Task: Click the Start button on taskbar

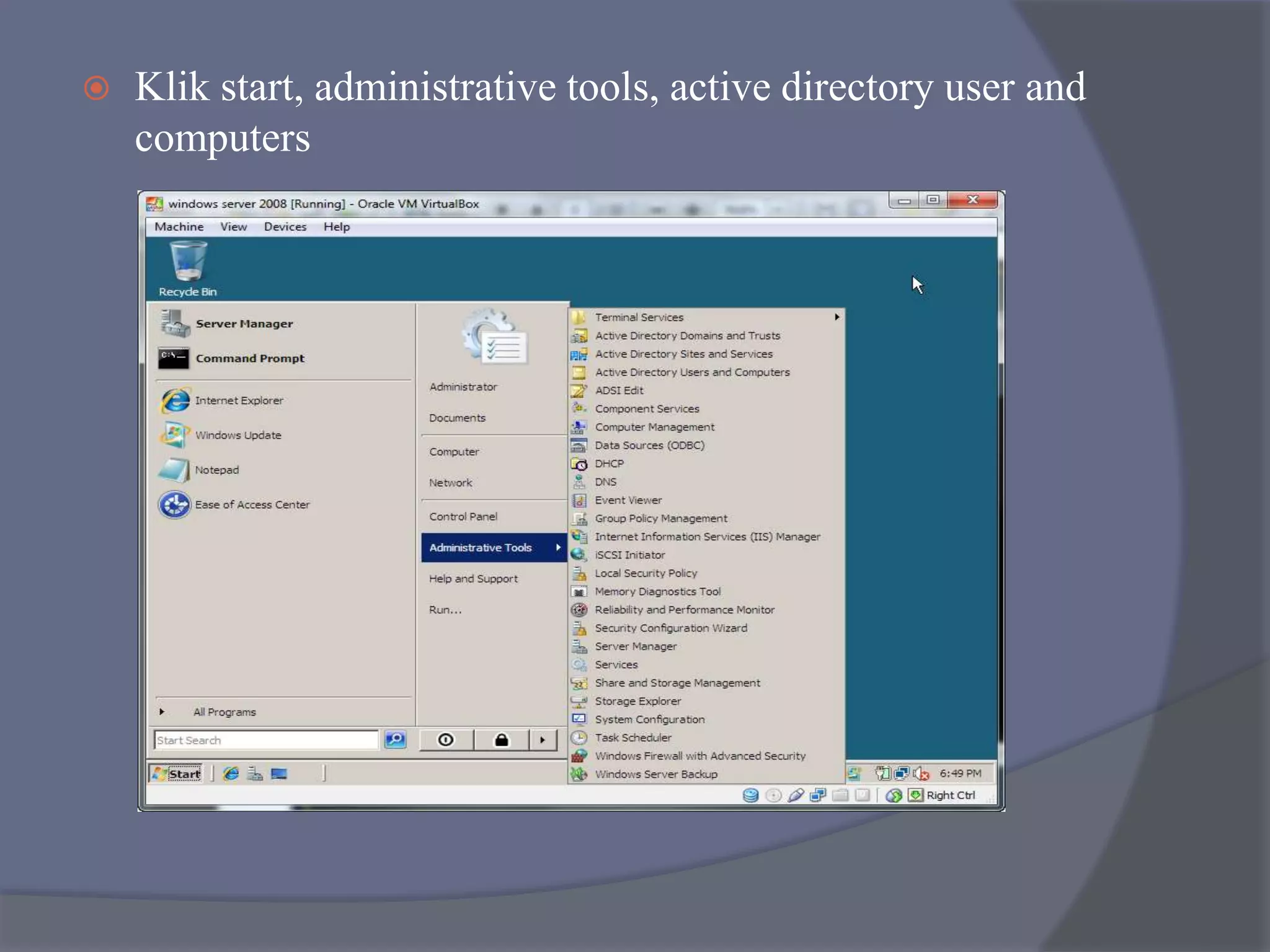Action: coord(177,773)
